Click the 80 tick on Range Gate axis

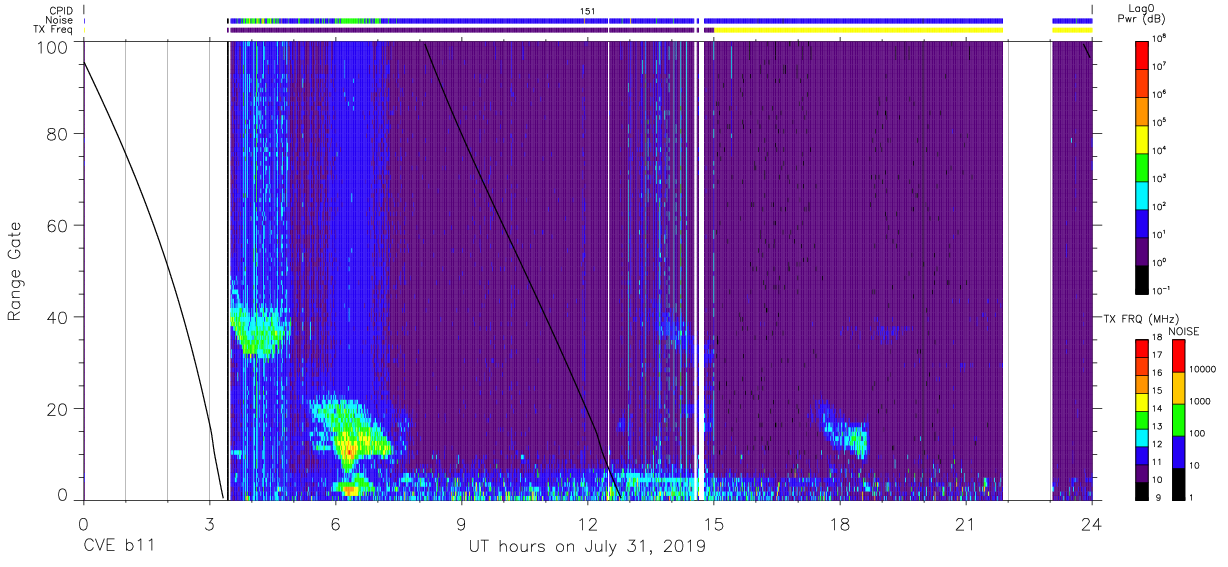coord(56,134)
